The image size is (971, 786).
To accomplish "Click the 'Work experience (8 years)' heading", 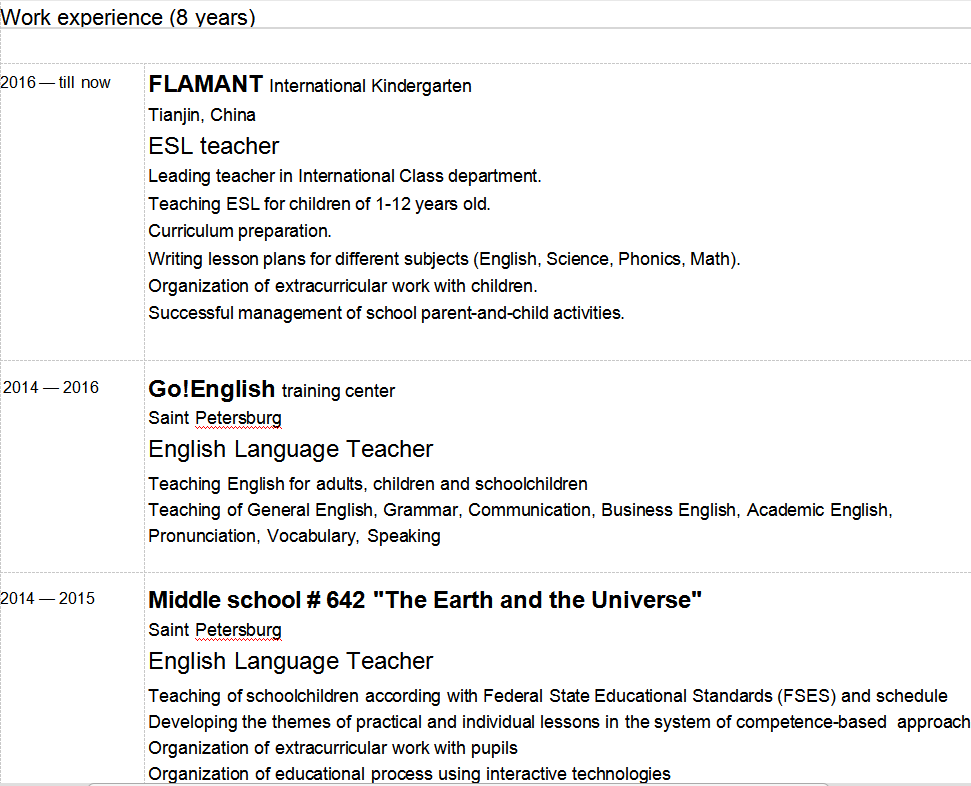I will tap(128, 17).
